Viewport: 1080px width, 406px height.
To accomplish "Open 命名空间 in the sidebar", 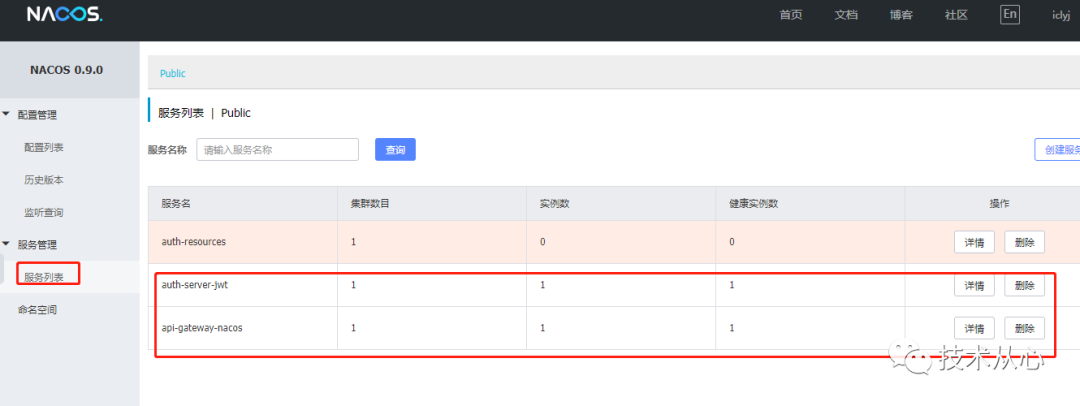I will pyautogui.click(x=37, y=309).
